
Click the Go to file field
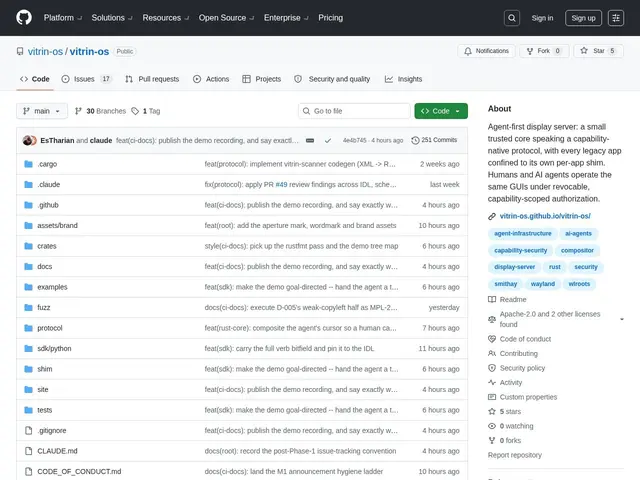coord(354,111)
